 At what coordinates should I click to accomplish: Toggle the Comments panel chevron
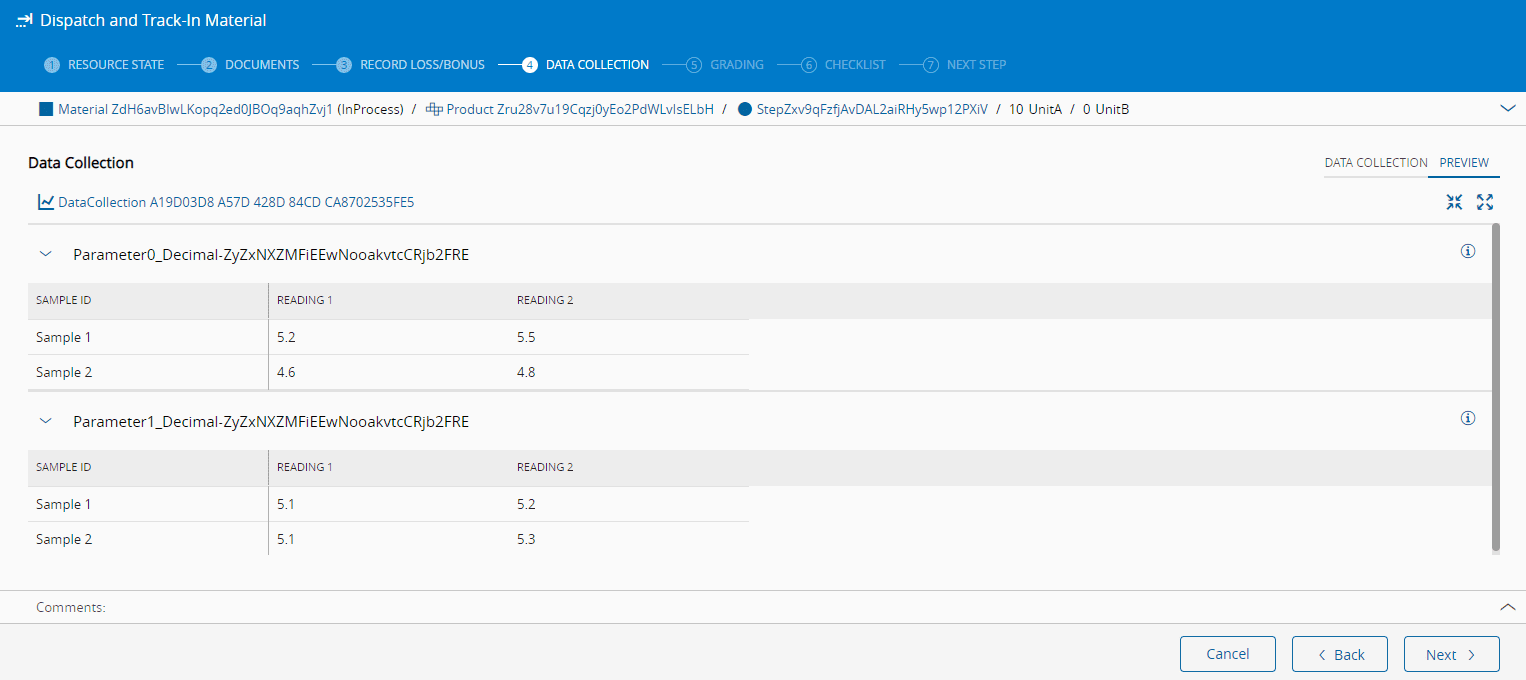[x=1508, y=607]
